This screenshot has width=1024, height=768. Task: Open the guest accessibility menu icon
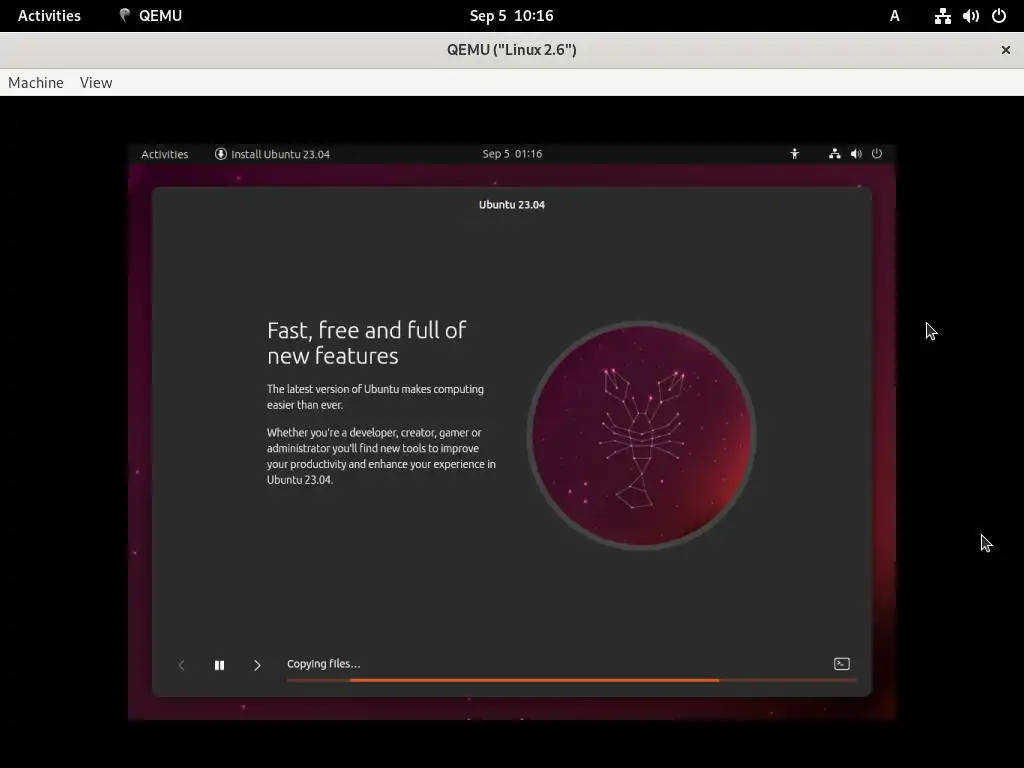coord(794,153)
